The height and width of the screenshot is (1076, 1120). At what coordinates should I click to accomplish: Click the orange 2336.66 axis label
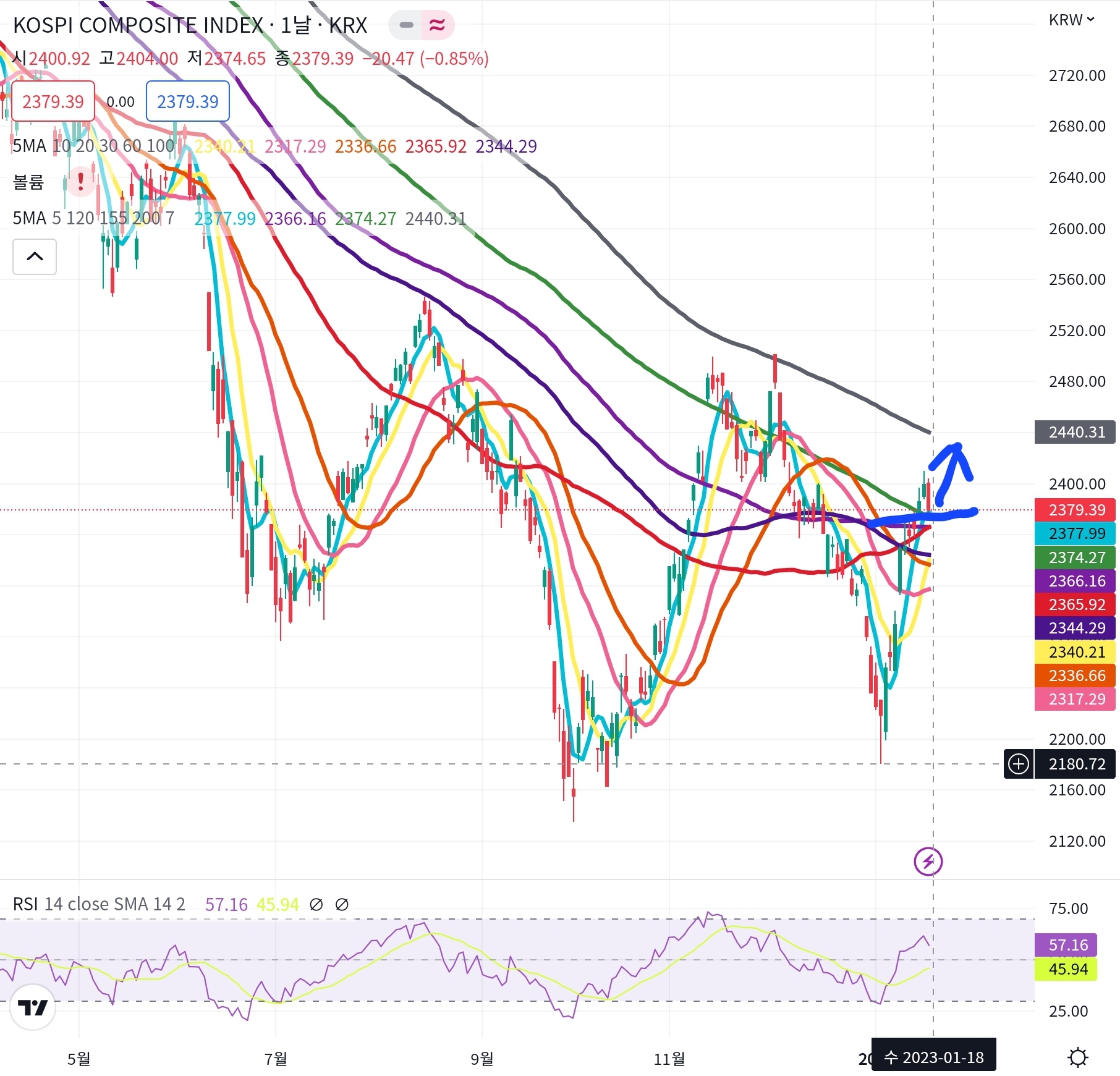(1076, 676)
